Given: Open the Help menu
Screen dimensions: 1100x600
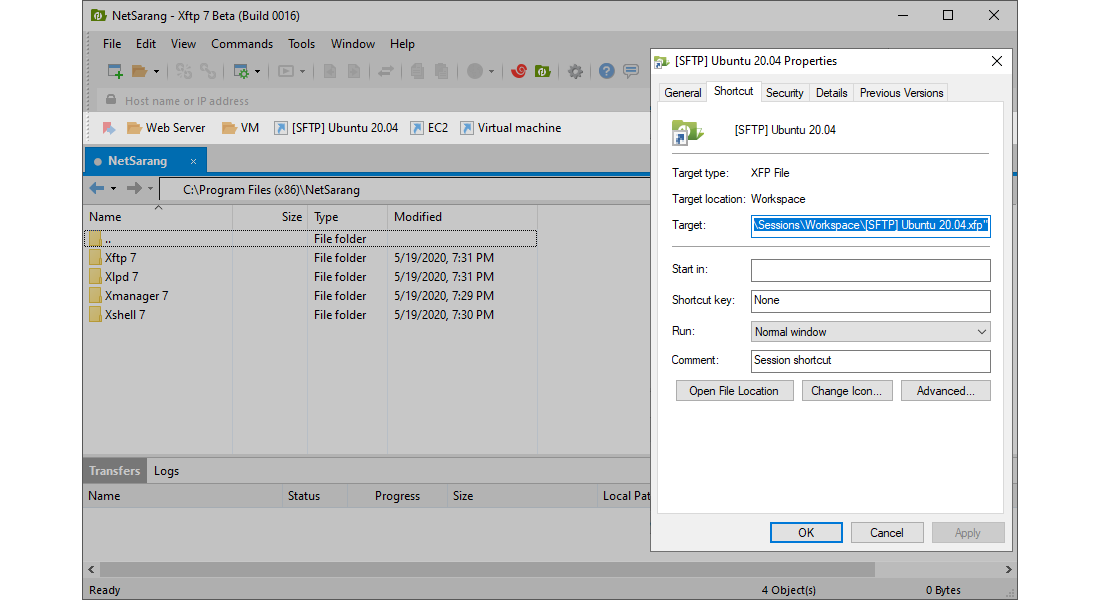Looking at the screenshot, I should 402,44.
